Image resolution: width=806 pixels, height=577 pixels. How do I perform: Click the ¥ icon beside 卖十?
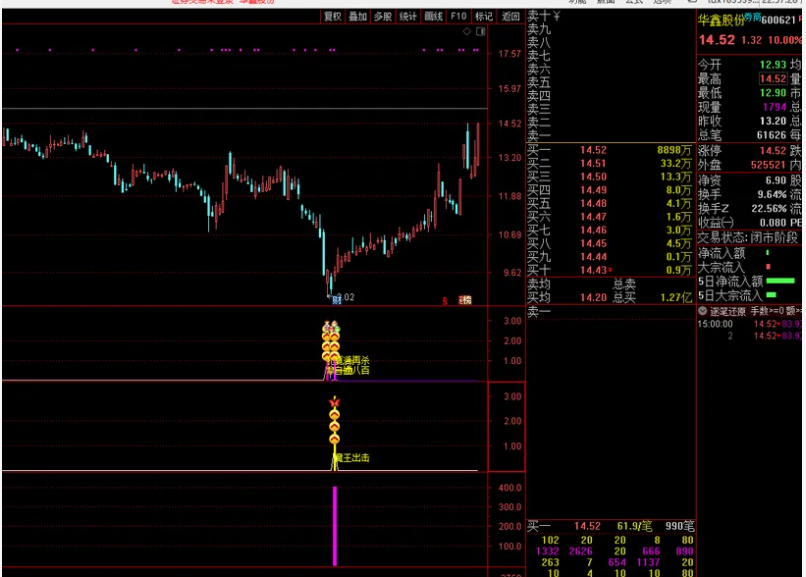557,16
